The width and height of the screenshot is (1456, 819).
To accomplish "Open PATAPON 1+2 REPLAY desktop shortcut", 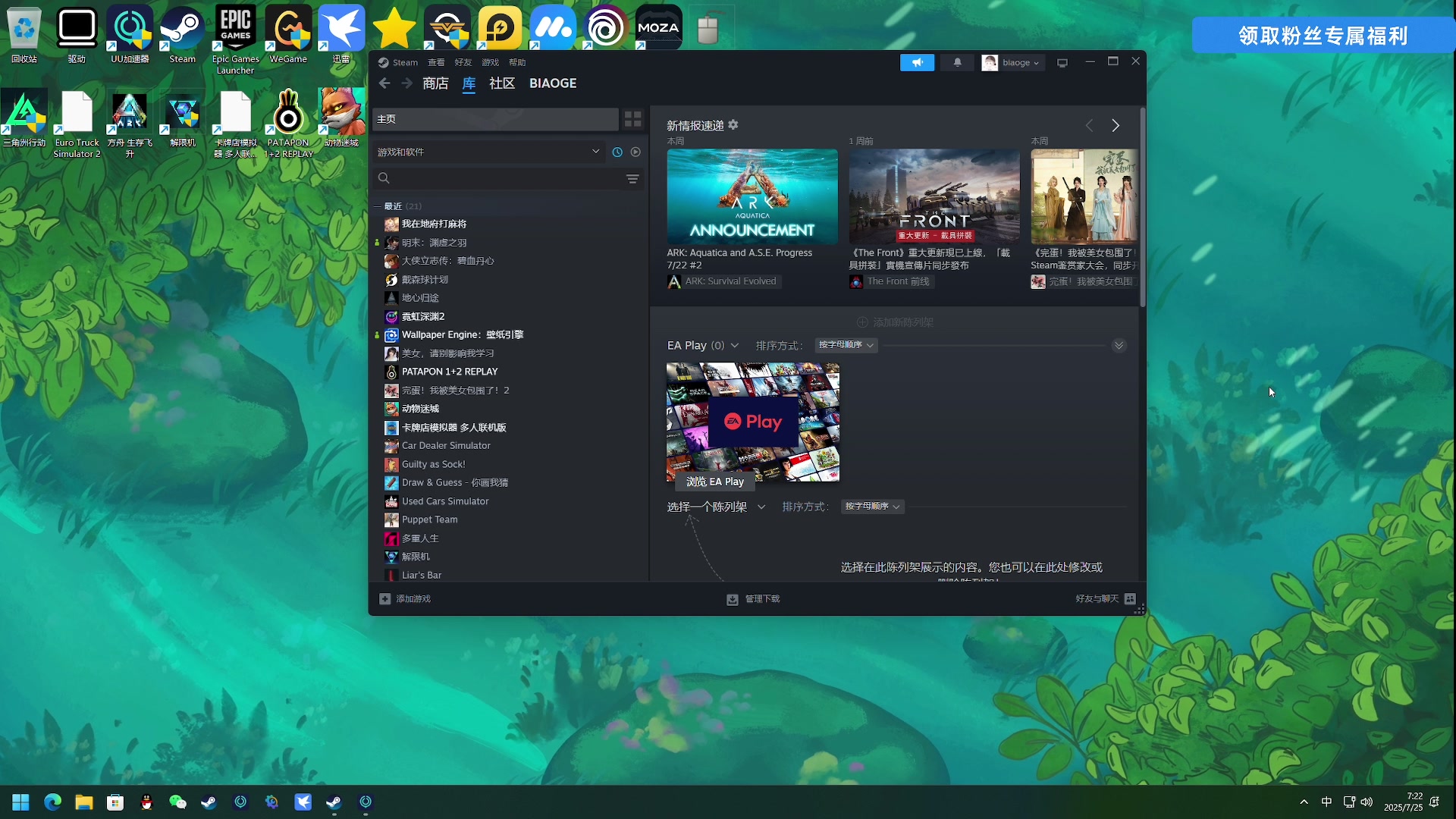I will pyautogui.click(x=288, y=124).
